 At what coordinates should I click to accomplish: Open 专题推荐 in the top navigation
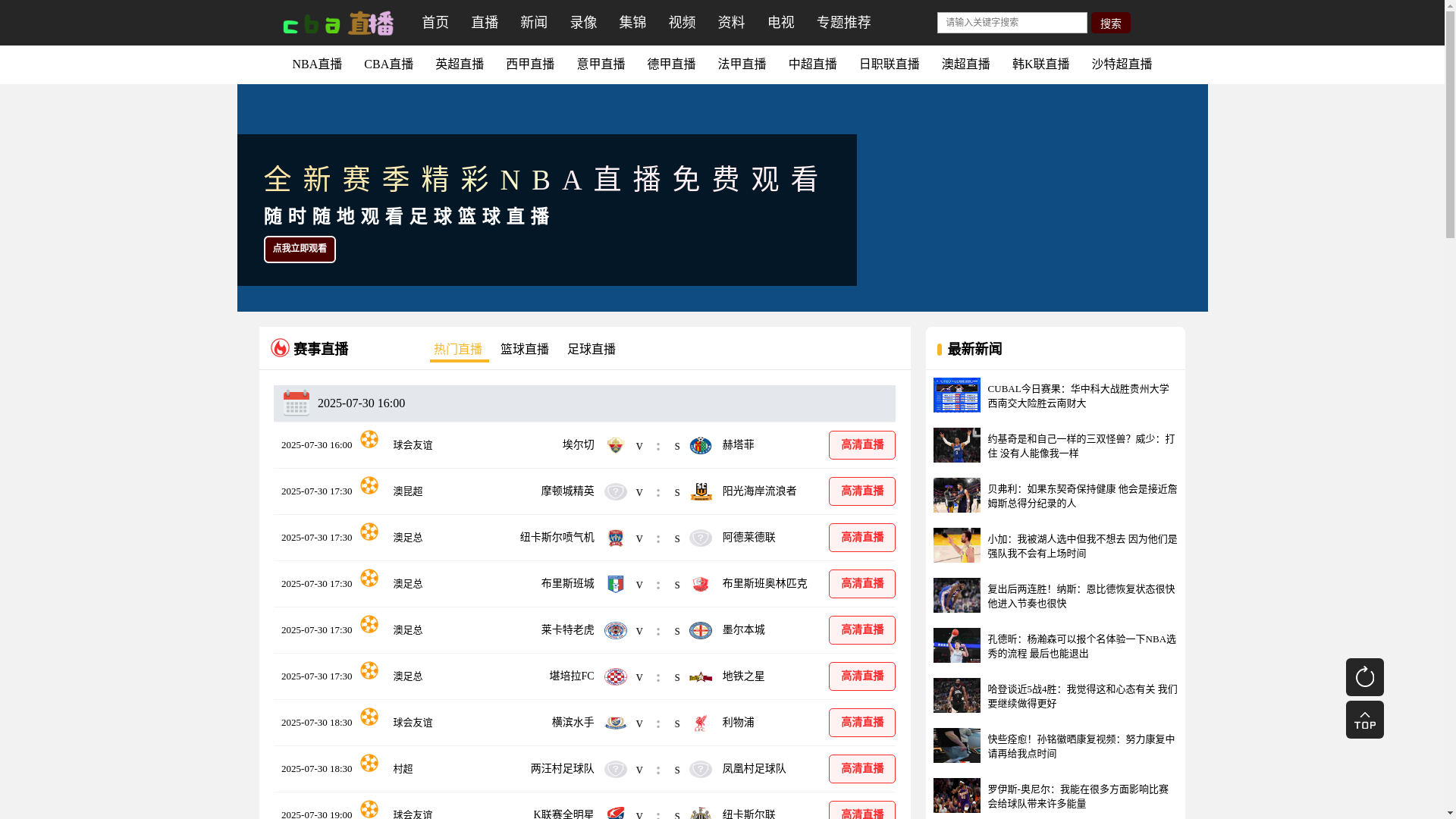844,23
